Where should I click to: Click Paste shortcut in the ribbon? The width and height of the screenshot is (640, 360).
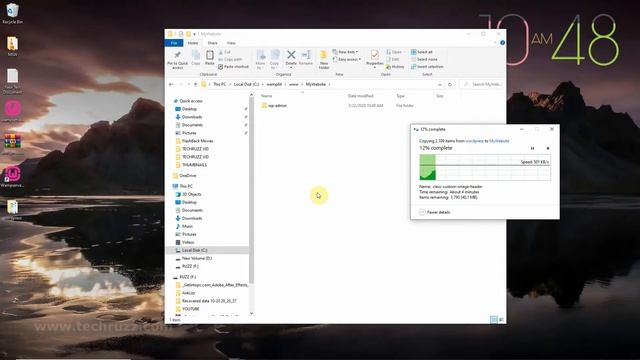(x=233, y=67)
